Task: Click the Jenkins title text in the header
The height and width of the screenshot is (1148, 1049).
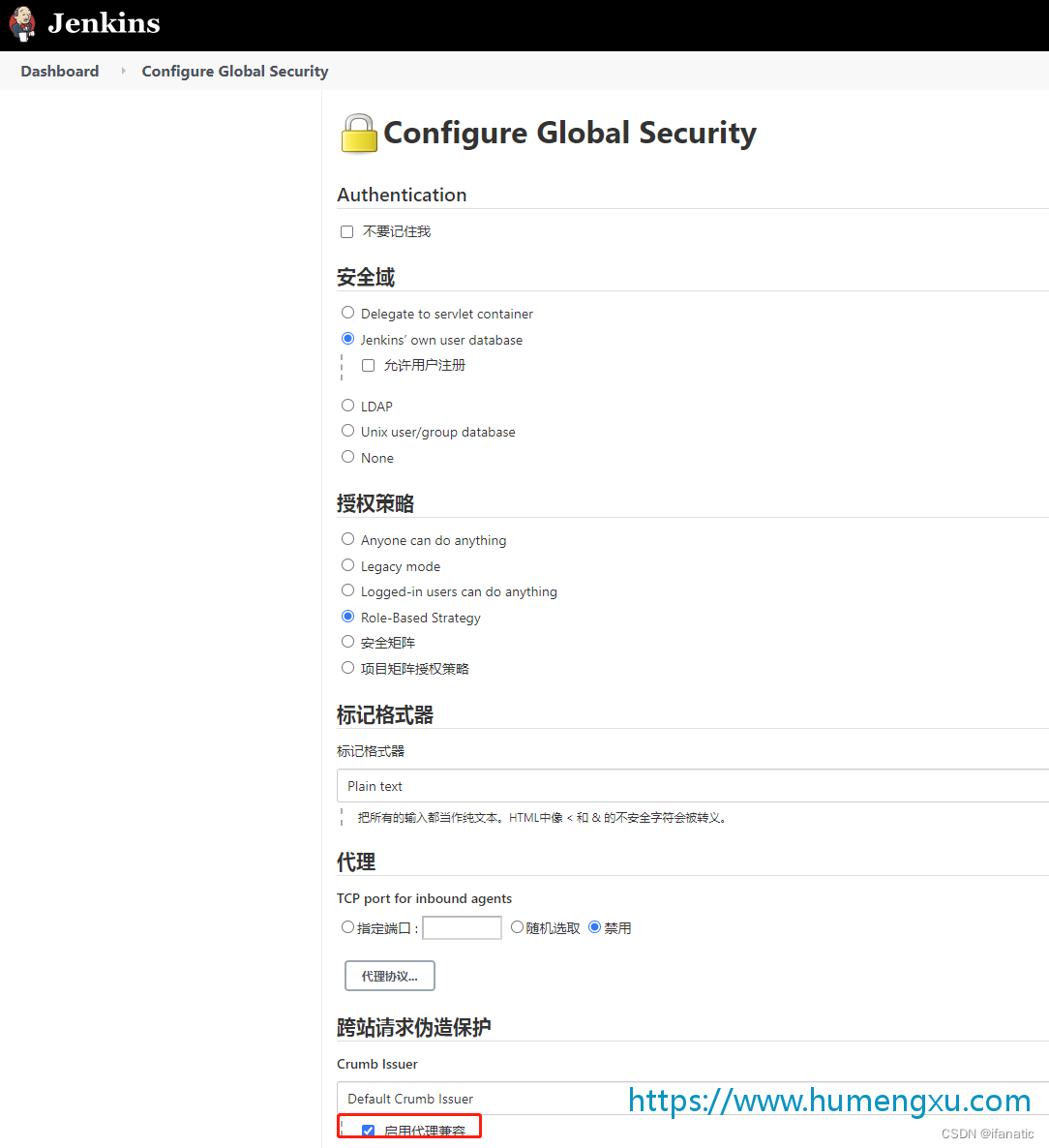Action: (x=104, y=23)
